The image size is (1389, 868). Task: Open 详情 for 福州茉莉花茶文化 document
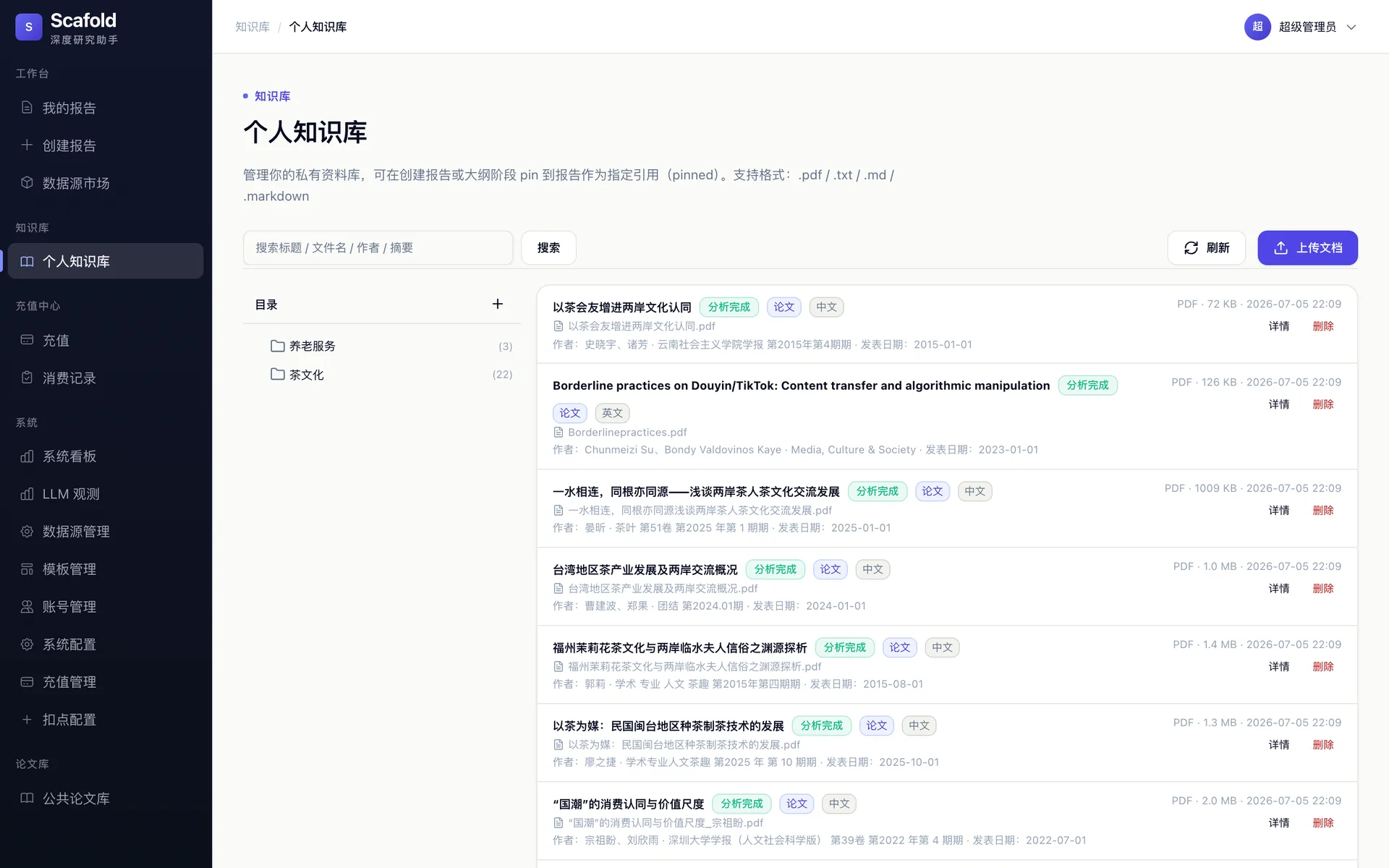click(1279, 667)
